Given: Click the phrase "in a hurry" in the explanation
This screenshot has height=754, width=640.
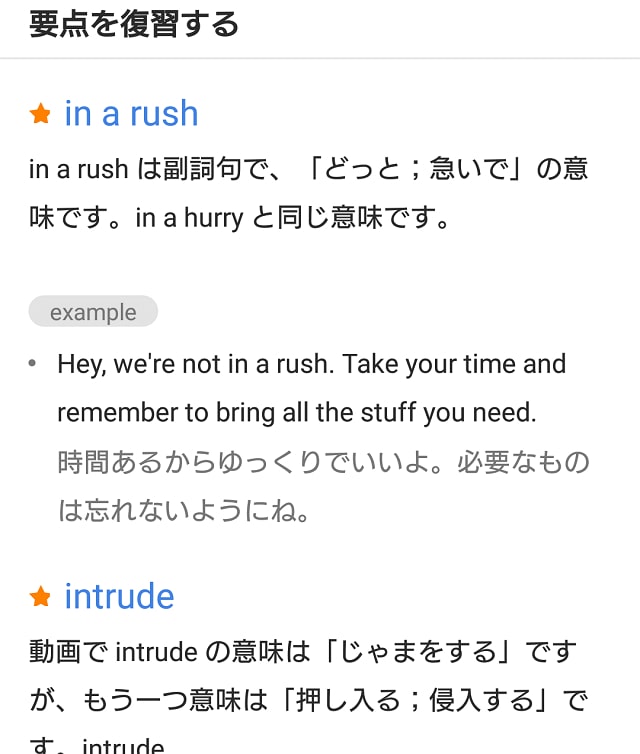Looking at the screenshot, I should pyautogui.click(x=190, y=218).
